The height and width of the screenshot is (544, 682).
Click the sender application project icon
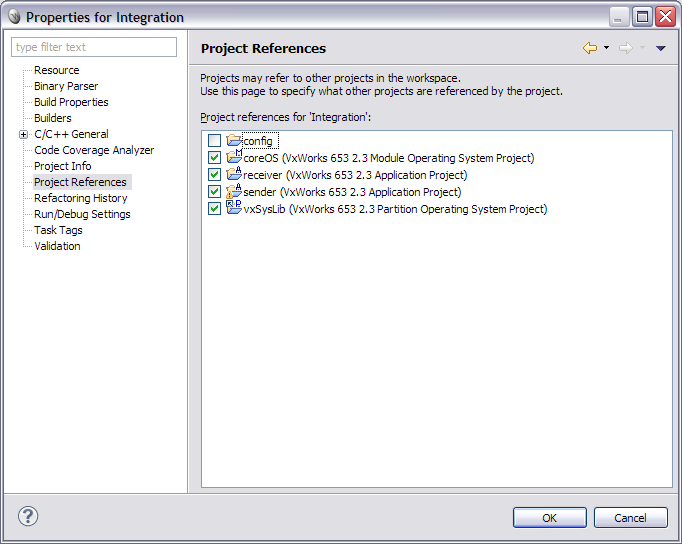[234, 191]
